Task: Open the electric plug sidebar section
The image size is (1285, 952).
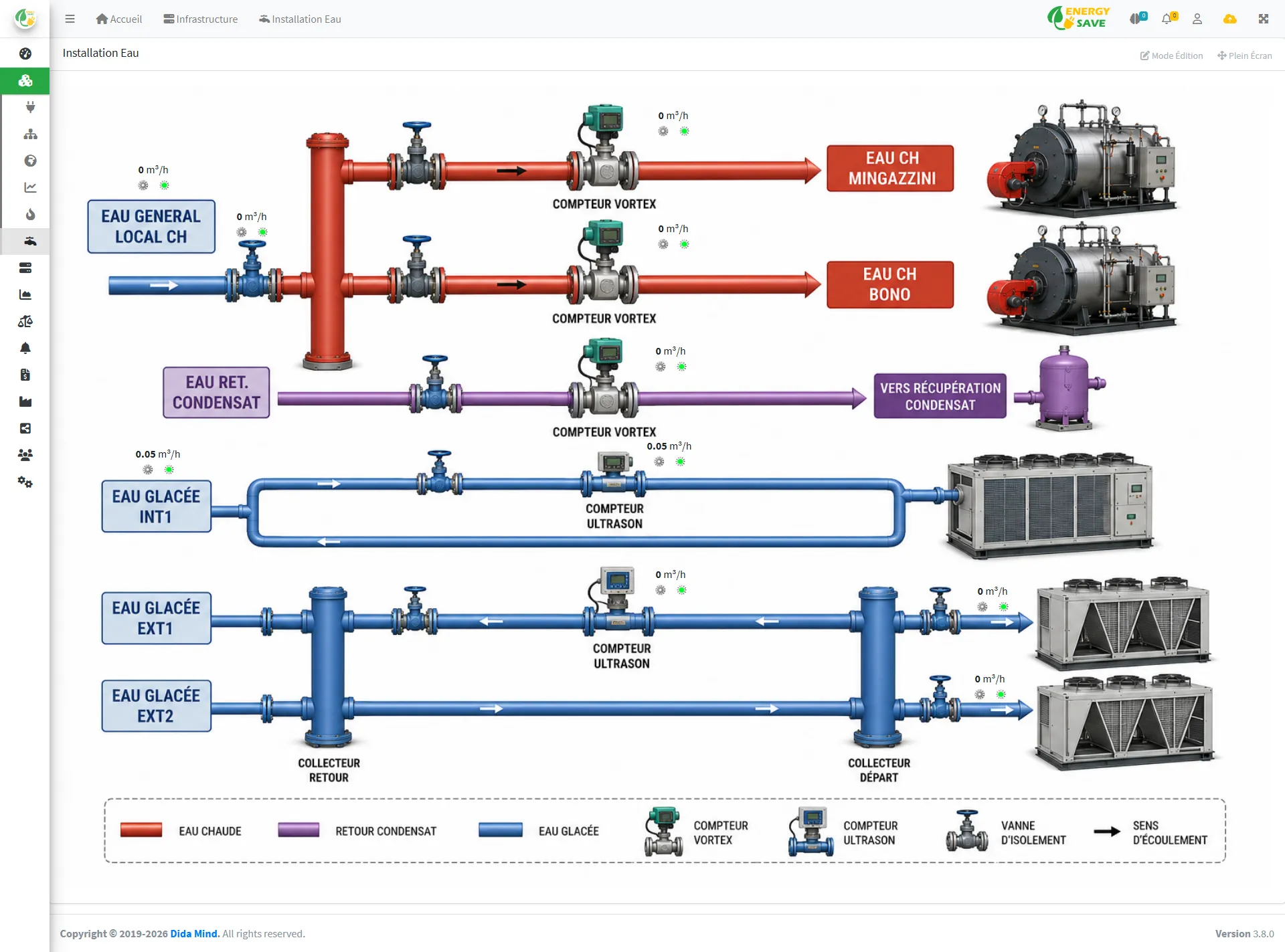Action: pyautogui.click(x=30, y=107)
